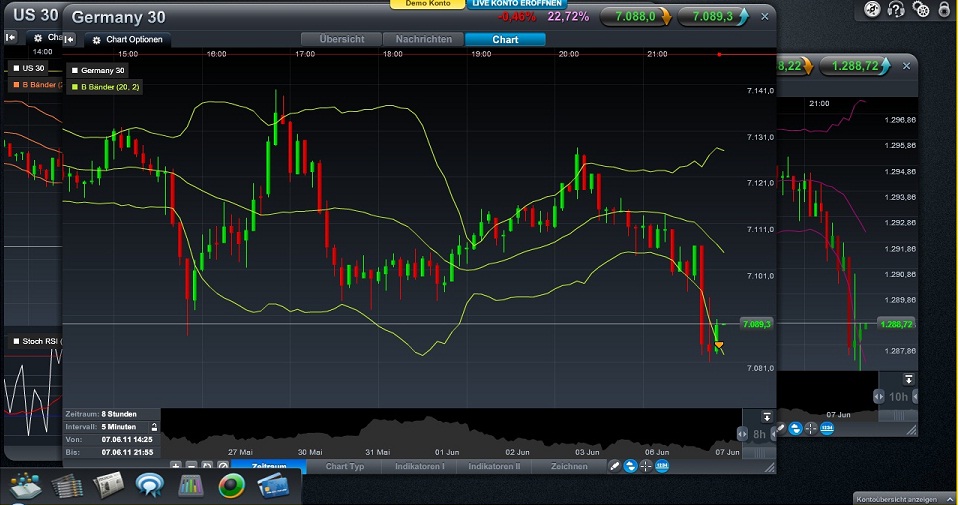Image resolution: width=960 pixels, height=505 pixels.
Task: Collapse right window timeline with down-arrow button
Action: coord(909,380)
